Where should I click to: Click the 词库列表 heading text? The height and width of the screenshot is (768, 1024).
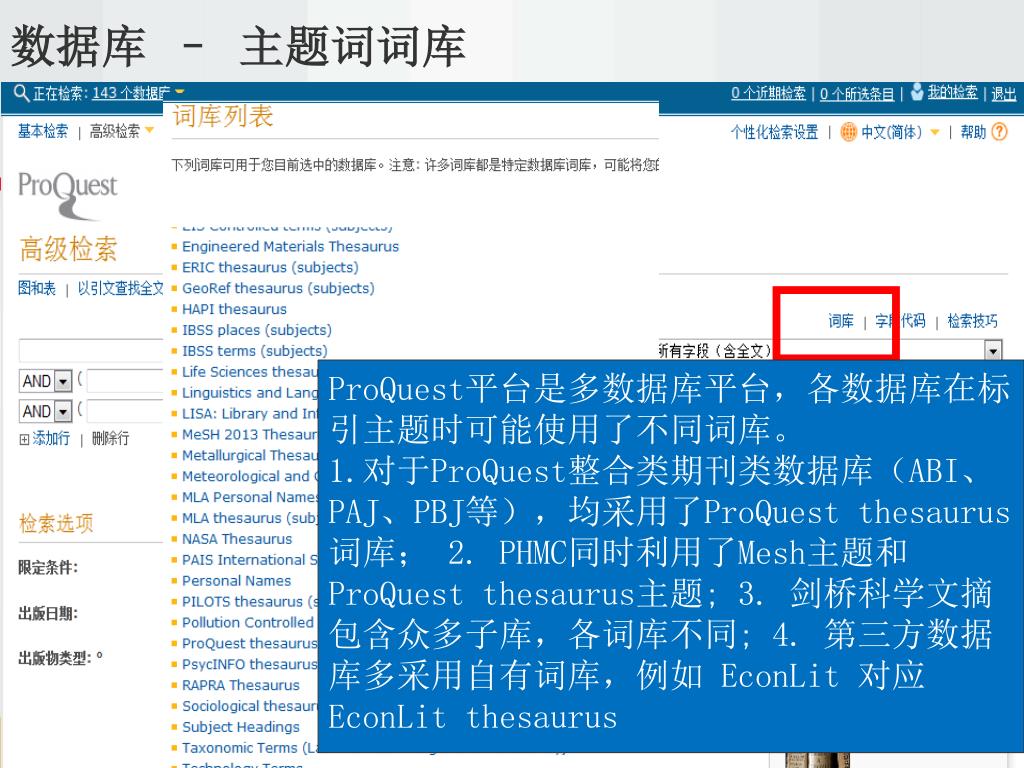coord(222,116)
